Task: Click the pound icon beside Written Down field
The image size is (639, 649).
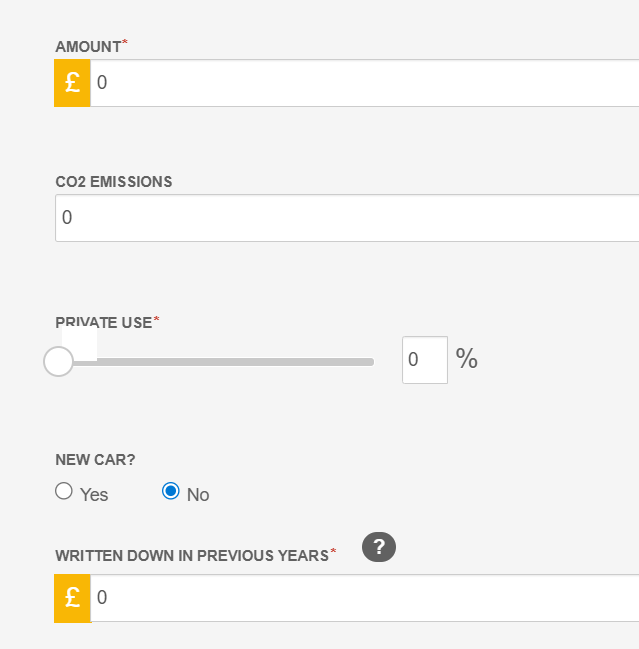Action: pos(72,598)
